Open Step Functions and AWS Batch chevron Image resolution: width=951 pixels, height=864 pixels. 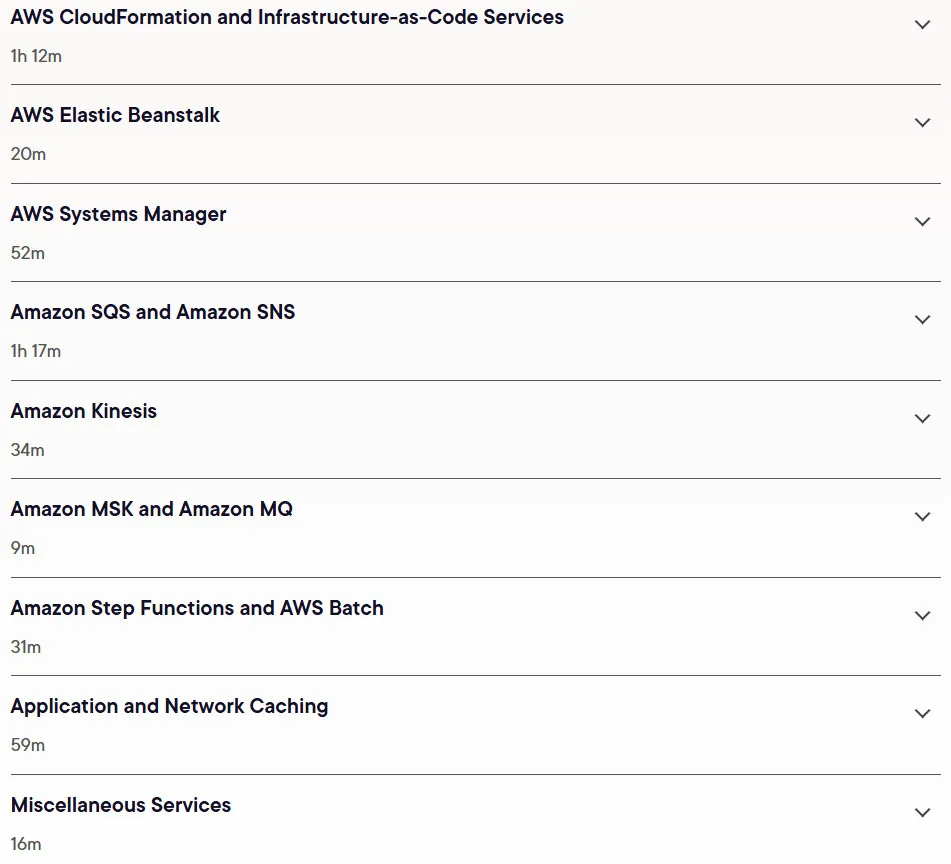(922, 615)
